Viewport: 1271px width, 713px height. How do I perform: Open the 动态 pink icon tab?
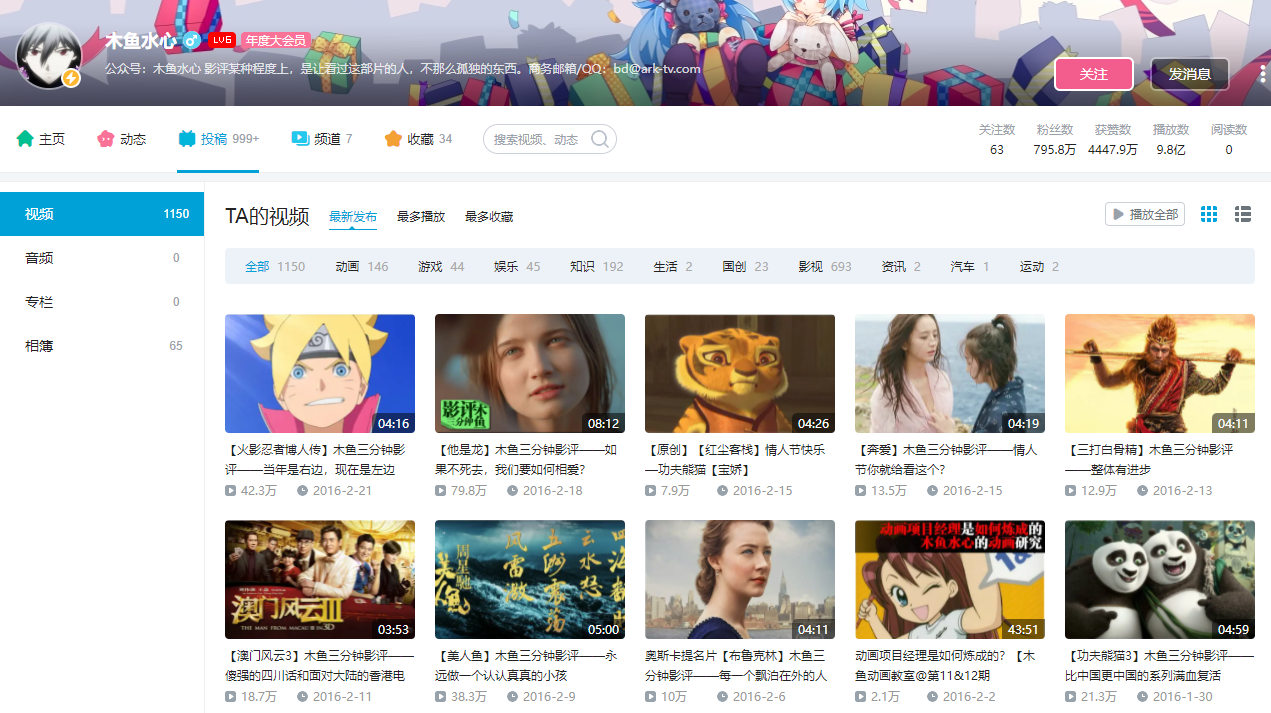(x=105, y=139)
